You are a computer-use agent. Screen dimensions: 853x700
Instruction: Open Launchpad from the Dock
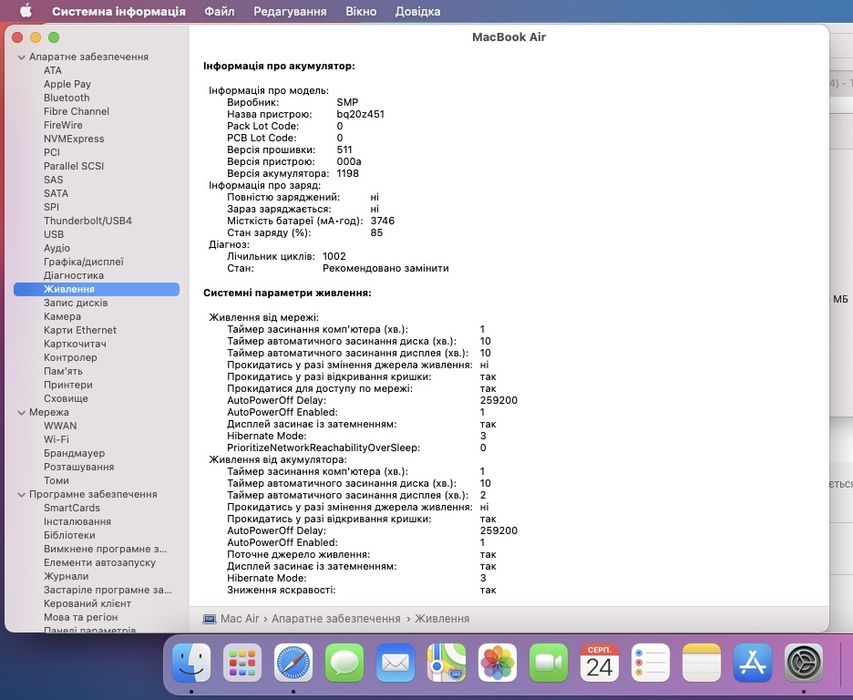tap(242, 662)
